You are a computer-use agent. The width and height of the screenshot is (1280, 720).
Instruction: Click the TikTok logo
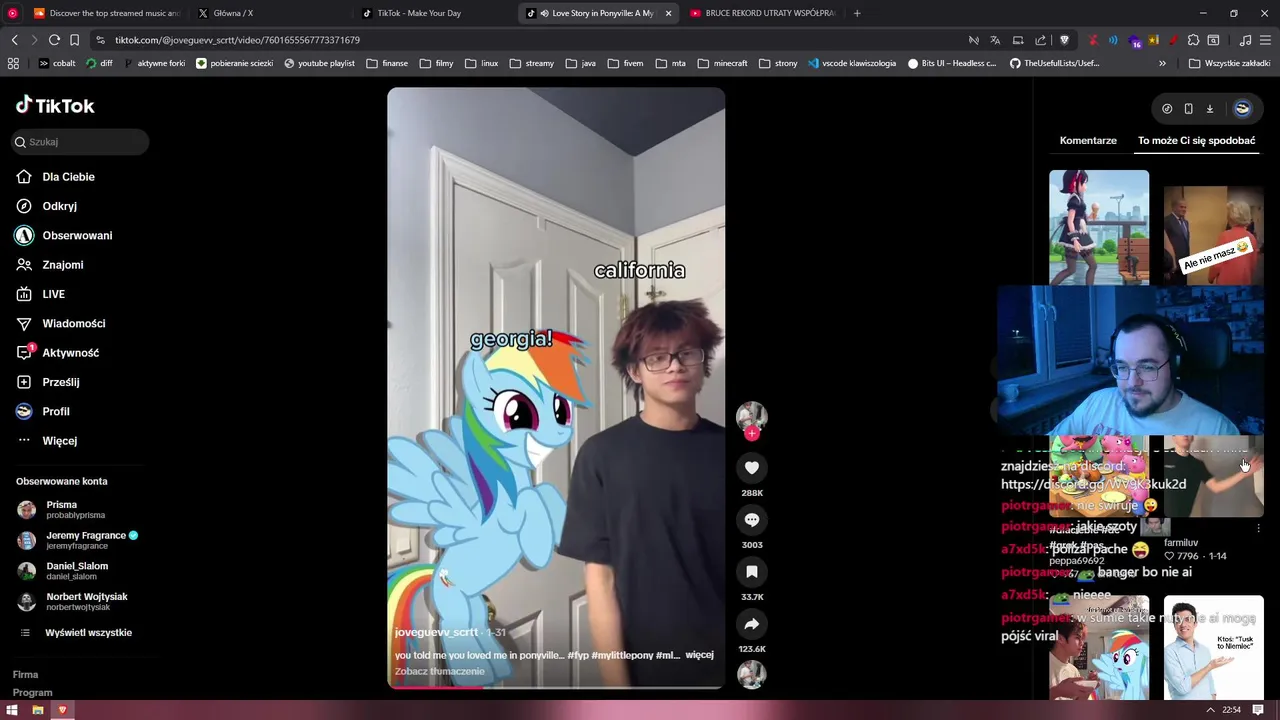(55, 105)
